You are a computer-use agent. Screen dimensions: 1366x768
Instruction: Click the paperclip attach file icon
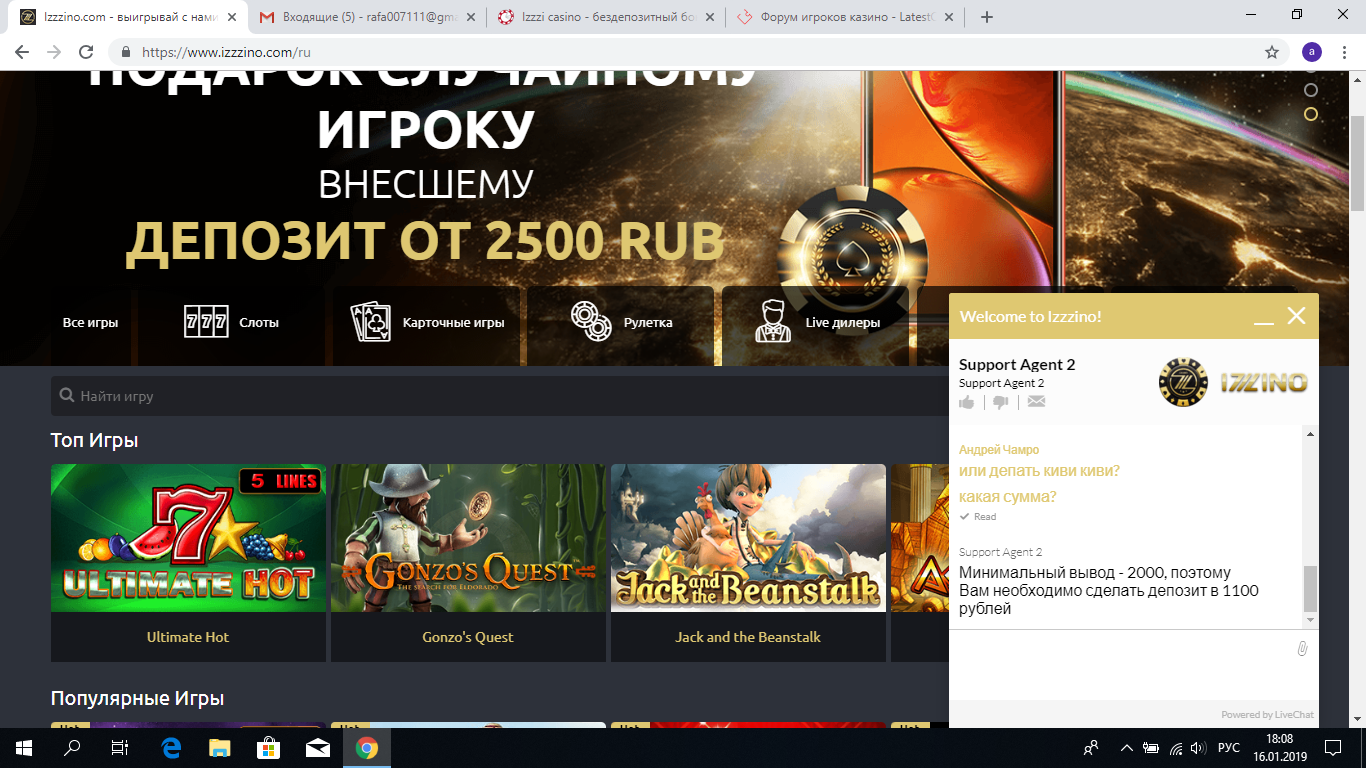tap(1302, 649)
